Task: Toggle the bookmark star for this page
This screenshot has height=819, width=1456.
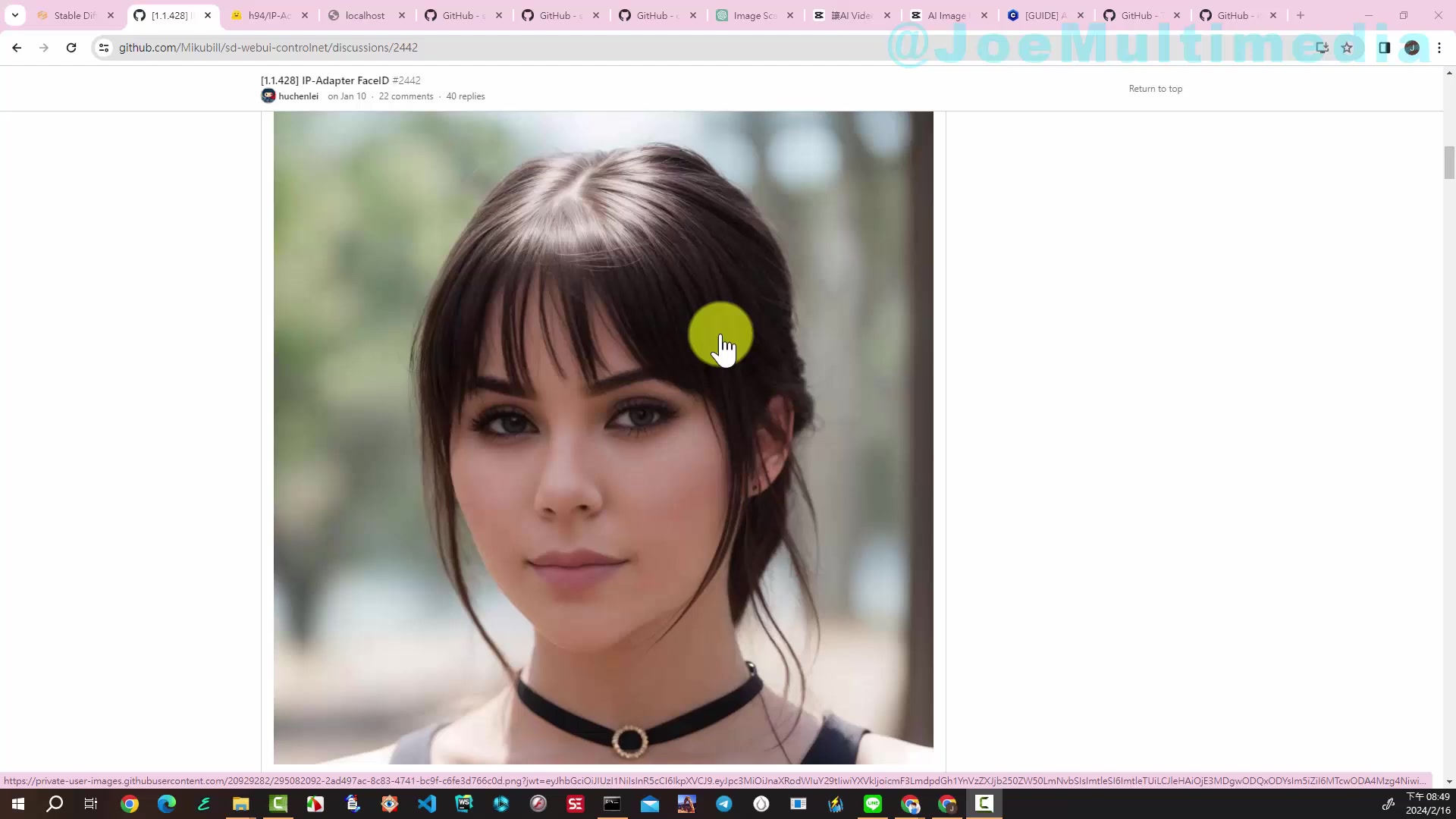Action: pos(1348,47)
